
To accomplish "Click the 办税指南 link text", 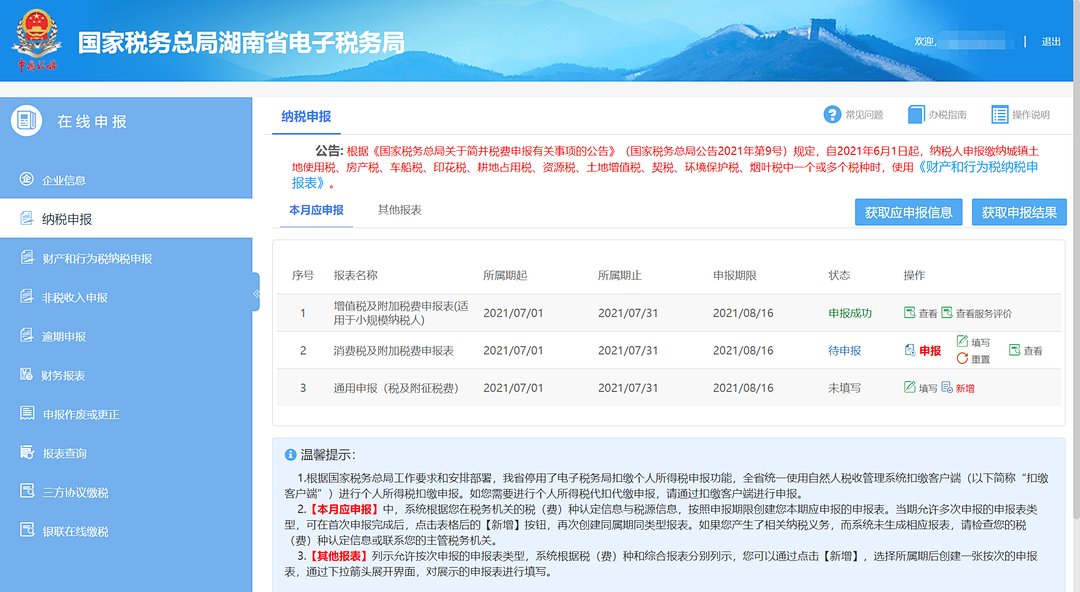I will pyautogui.click(x=948, y=115).
